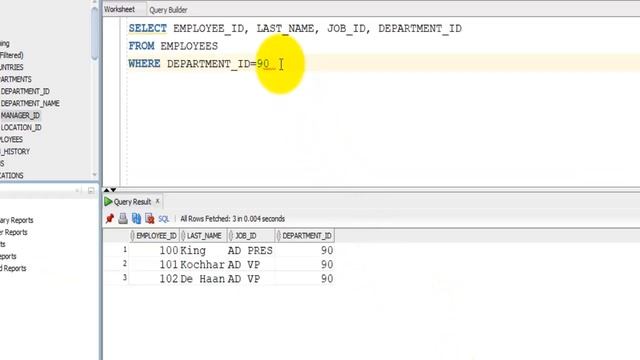Place cursor on DEPARTMENT_ID=90 in the WHERE clause

(x=218, y=64)
